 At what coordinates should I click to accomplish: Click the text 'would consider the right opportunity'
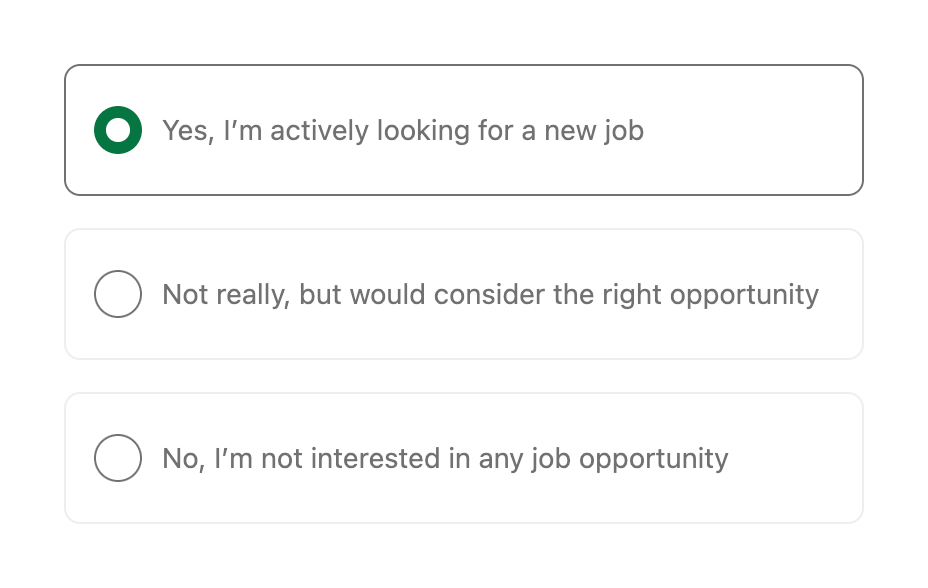coord(490,294)
